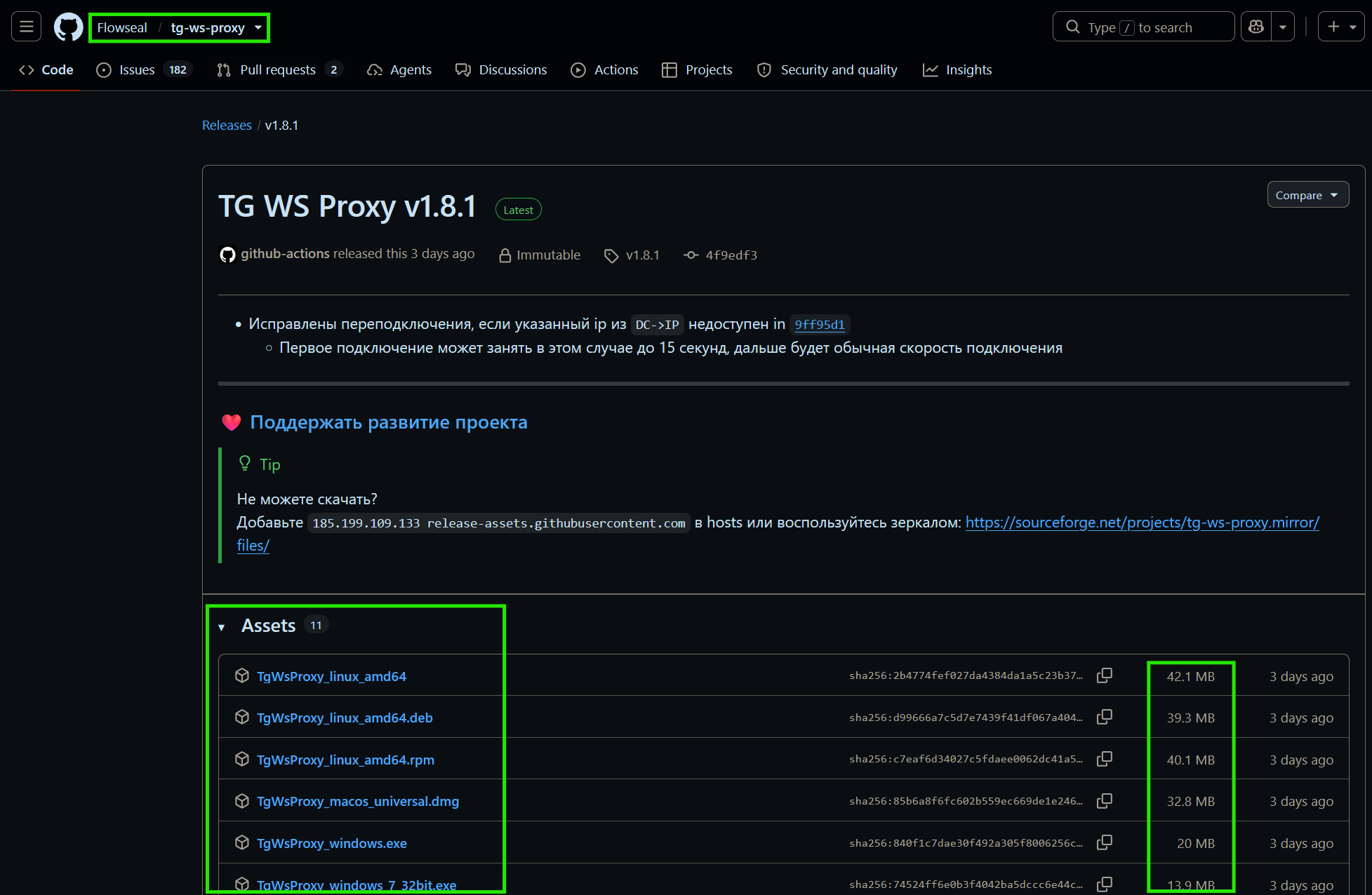
Task: Select the 20 MB size value
Action: 1196,843
